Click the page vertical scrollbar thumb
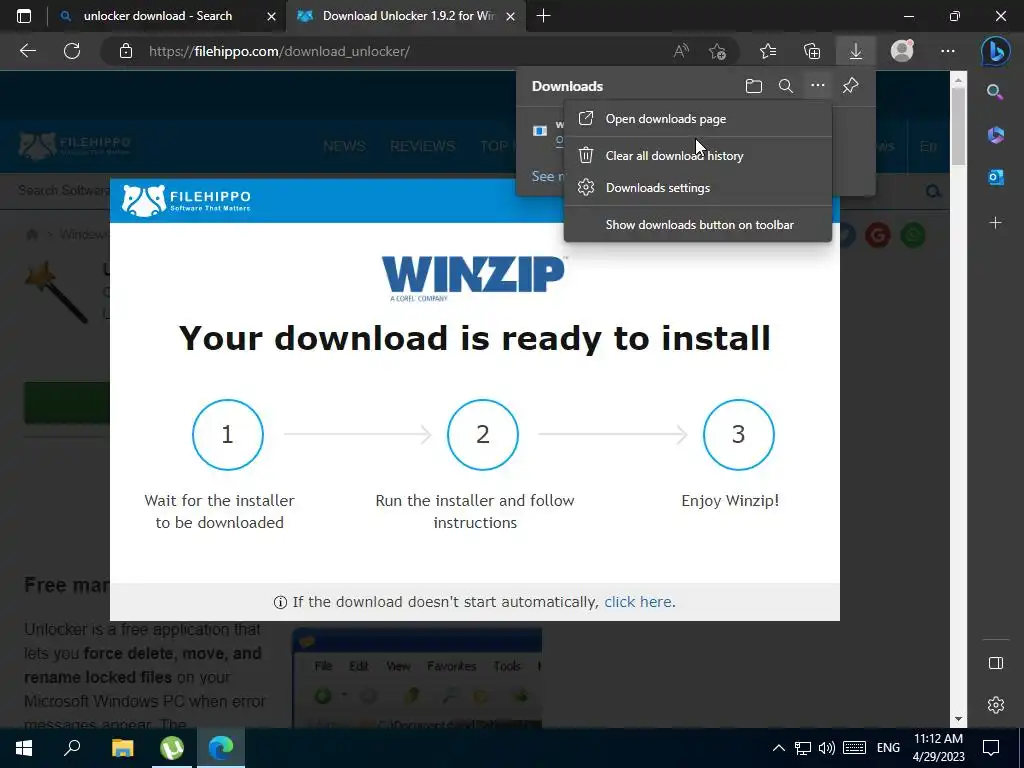1024x768 pixels. coord(958,125)
